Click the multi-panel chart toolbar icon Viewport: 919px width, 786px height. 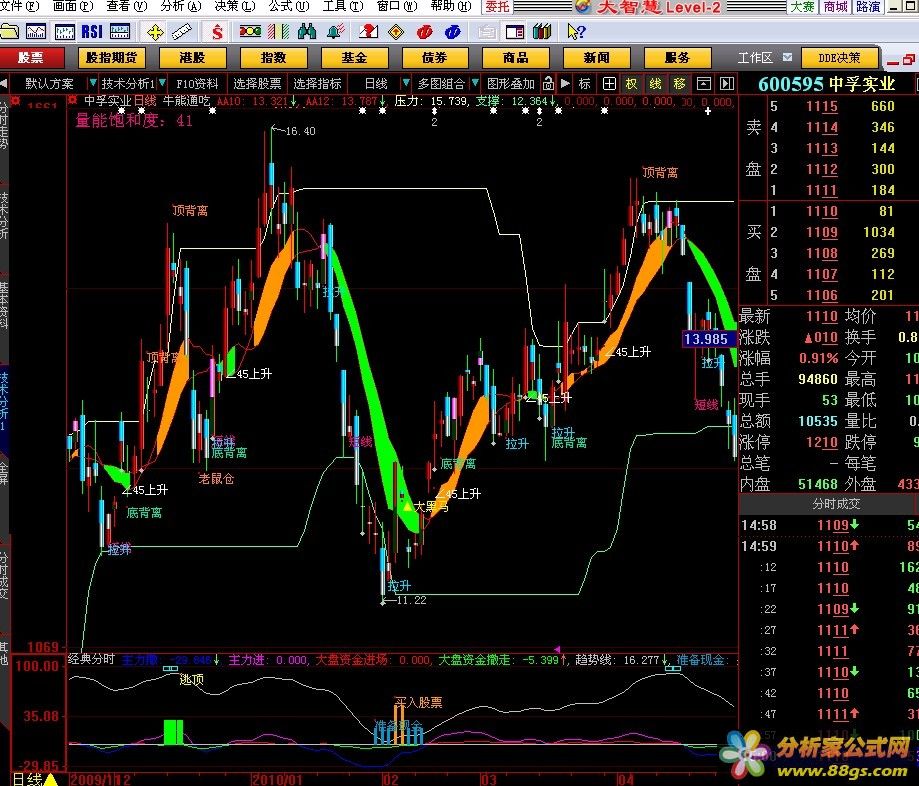[120, 32]
